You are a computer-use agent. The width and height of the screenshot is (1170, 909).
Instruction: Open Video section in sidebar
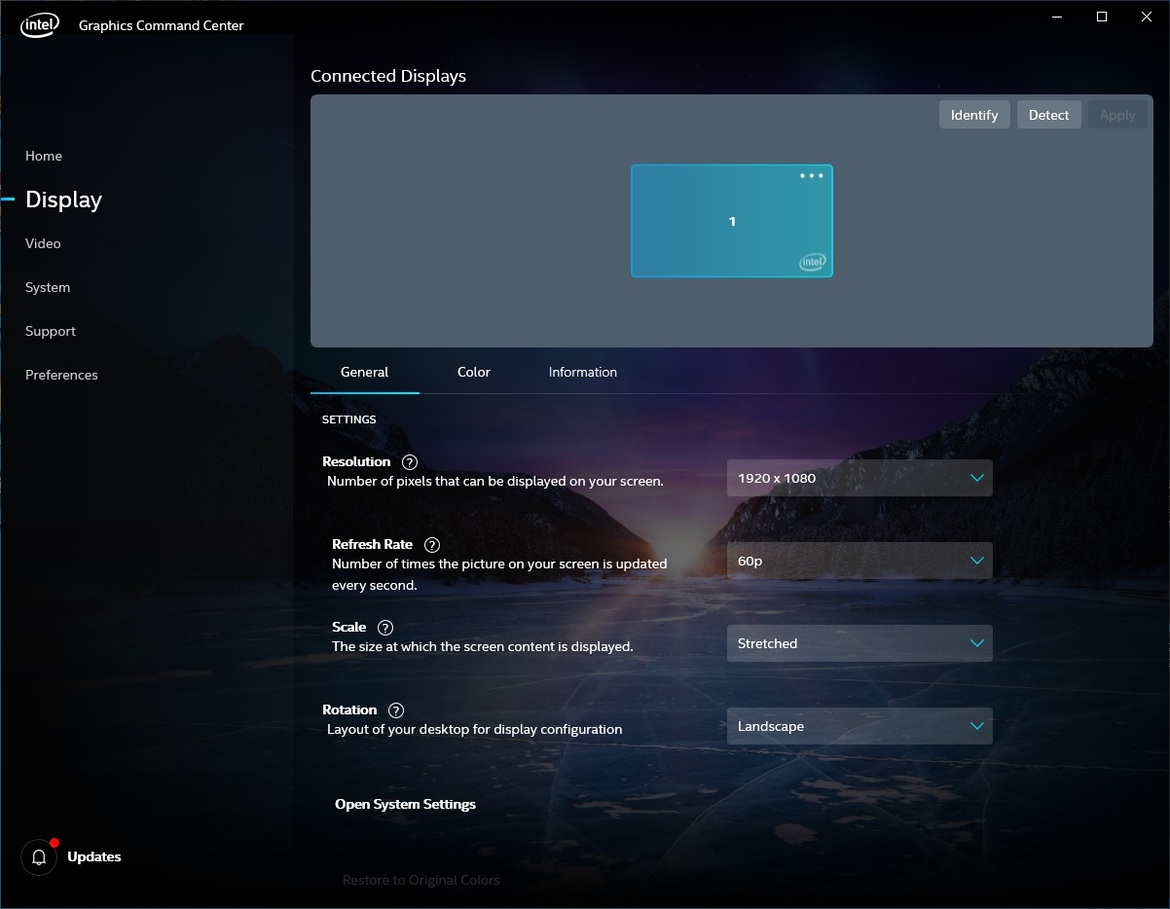(43, 243)
